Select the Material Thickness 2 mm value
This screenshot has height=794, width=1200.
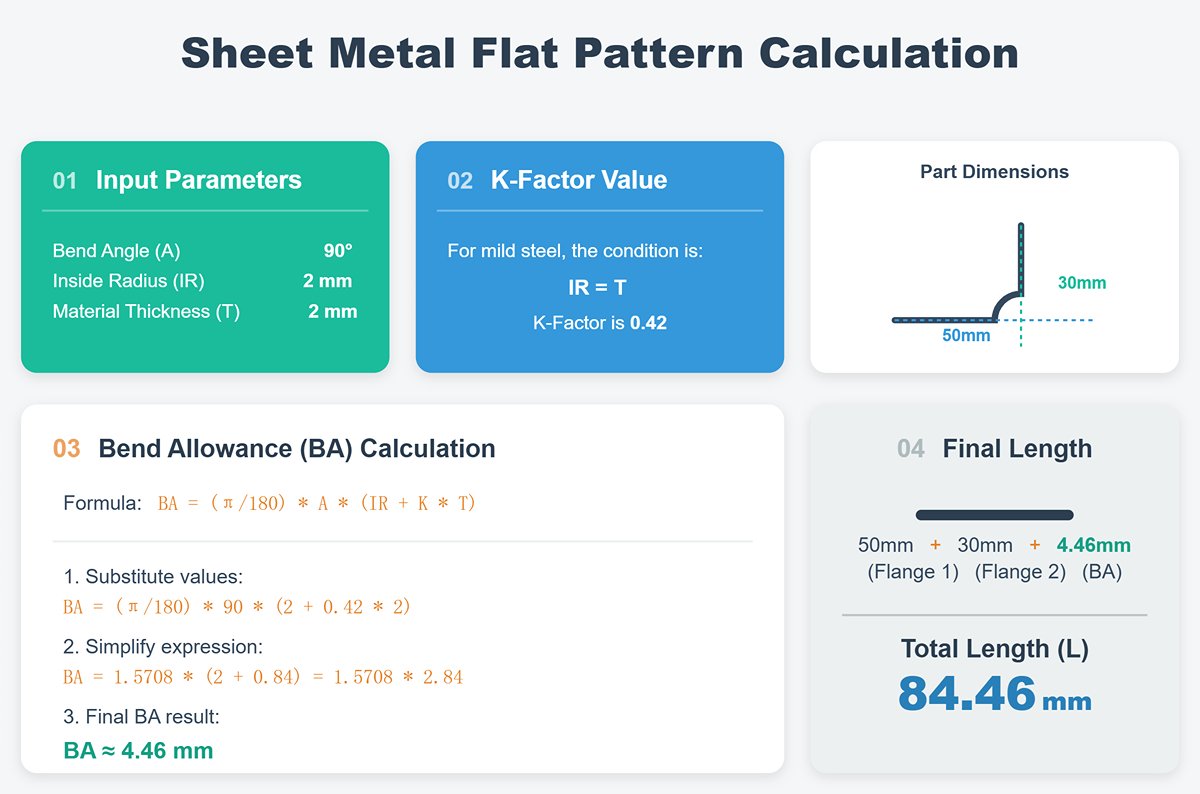coord(333,311)
